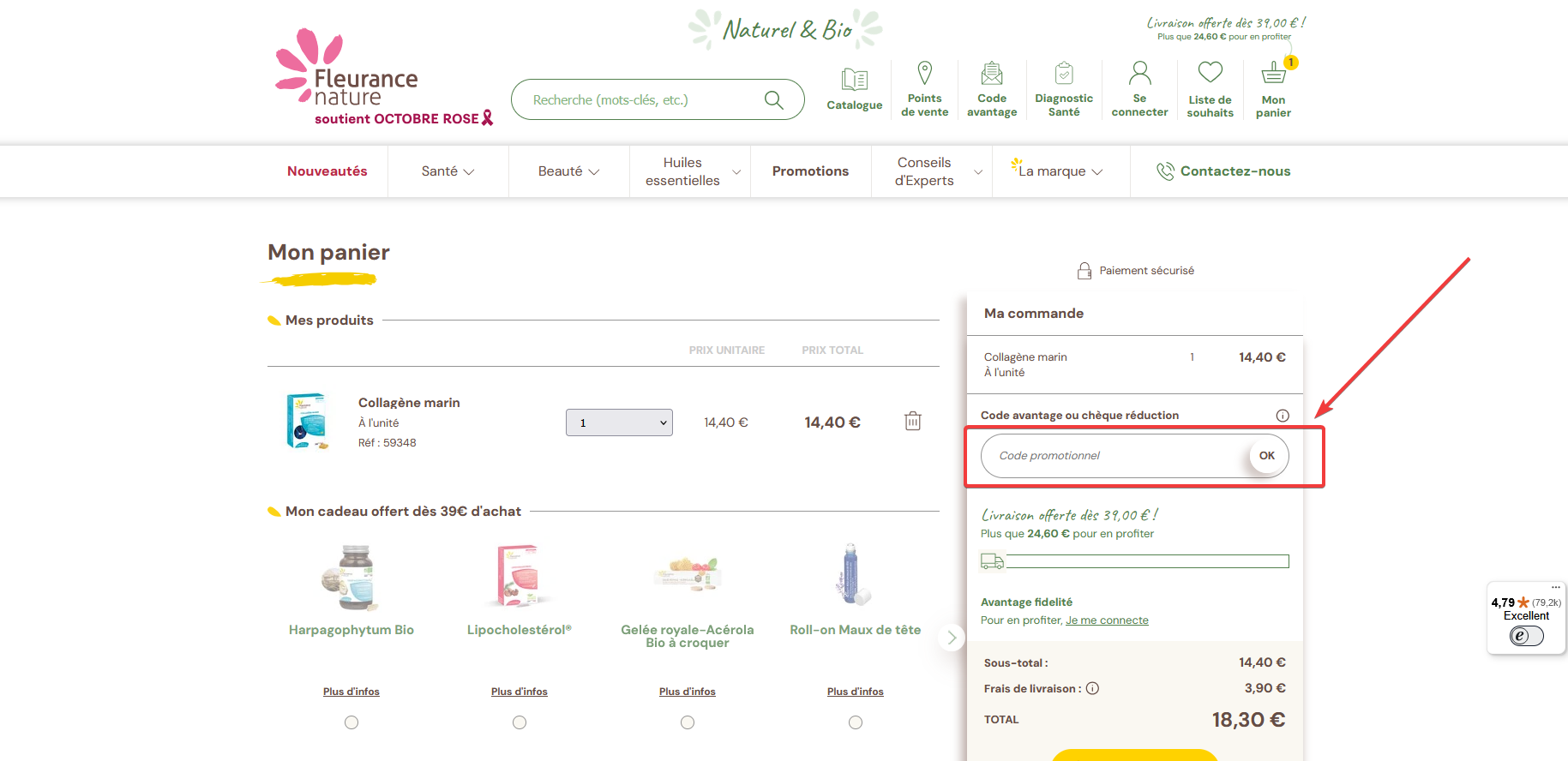Screen dimensions: 1568x761
Task: Click next arrow in gift carousel
Action: (x=952, y=638)
